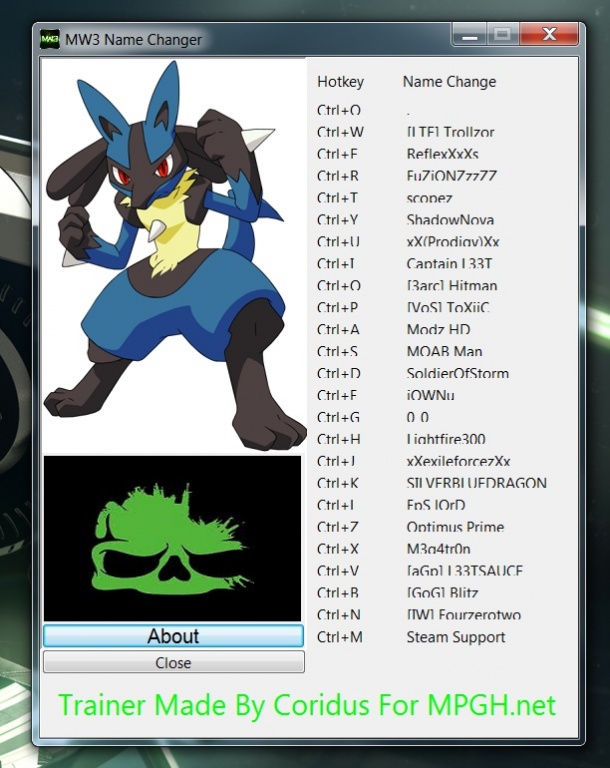Select the 'Modz HD' name entry
The height and width of the screenshot is (768, 610).
(x=438, y=330)
